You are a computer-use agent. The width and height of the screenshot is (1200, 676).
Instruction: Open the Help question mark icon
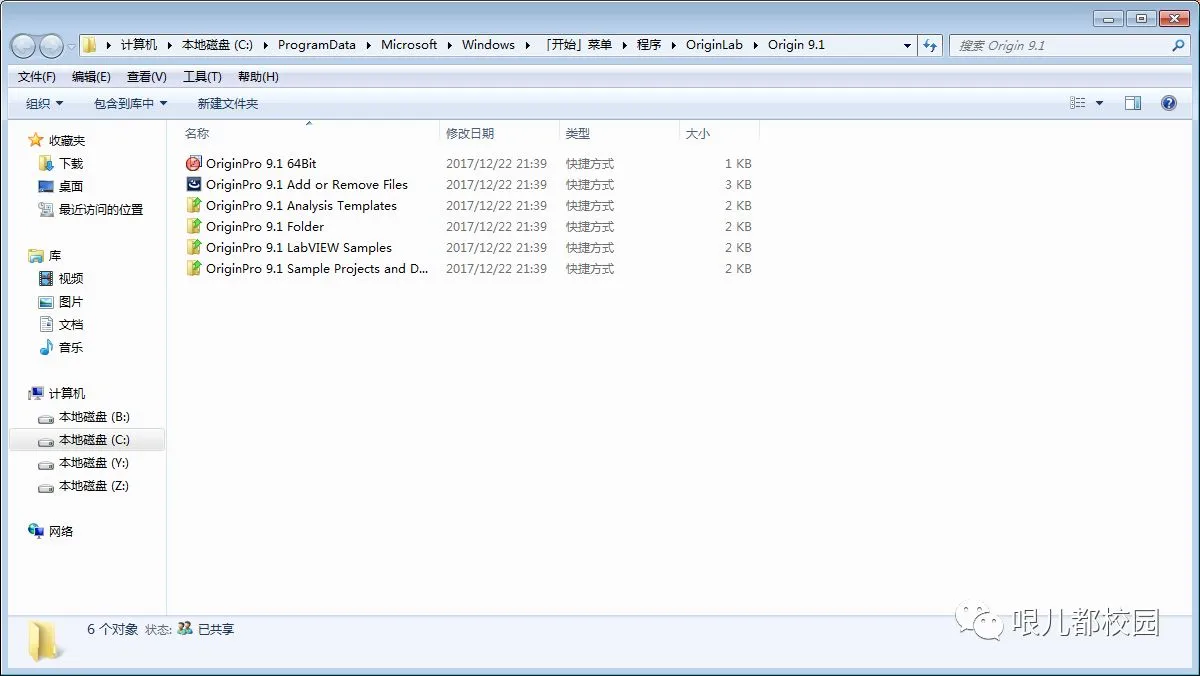1168,103
